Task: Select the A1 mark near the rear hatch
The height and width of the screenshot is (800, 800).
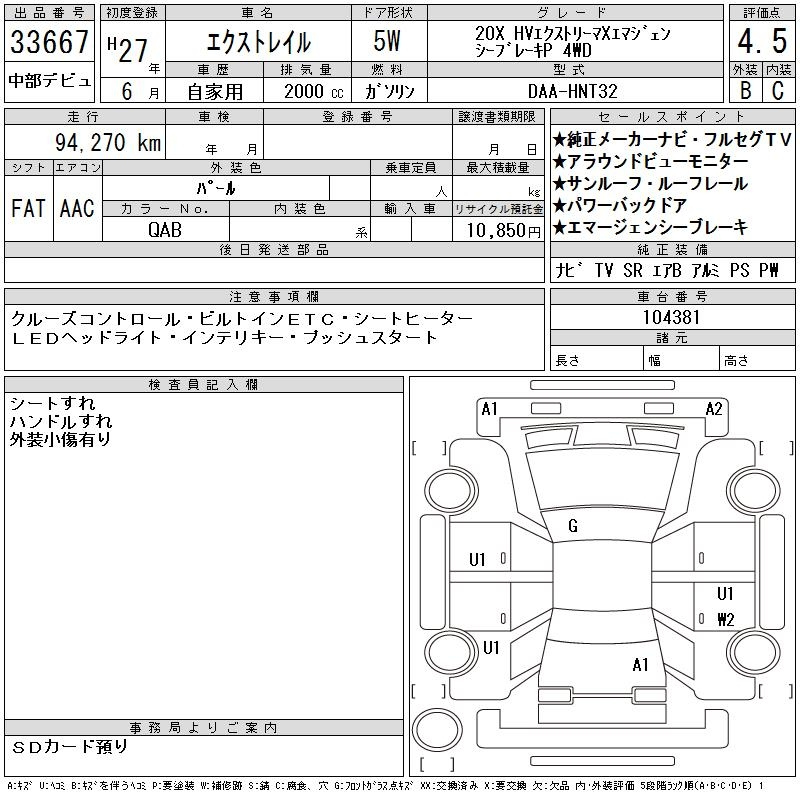Action: pos(640,664)
